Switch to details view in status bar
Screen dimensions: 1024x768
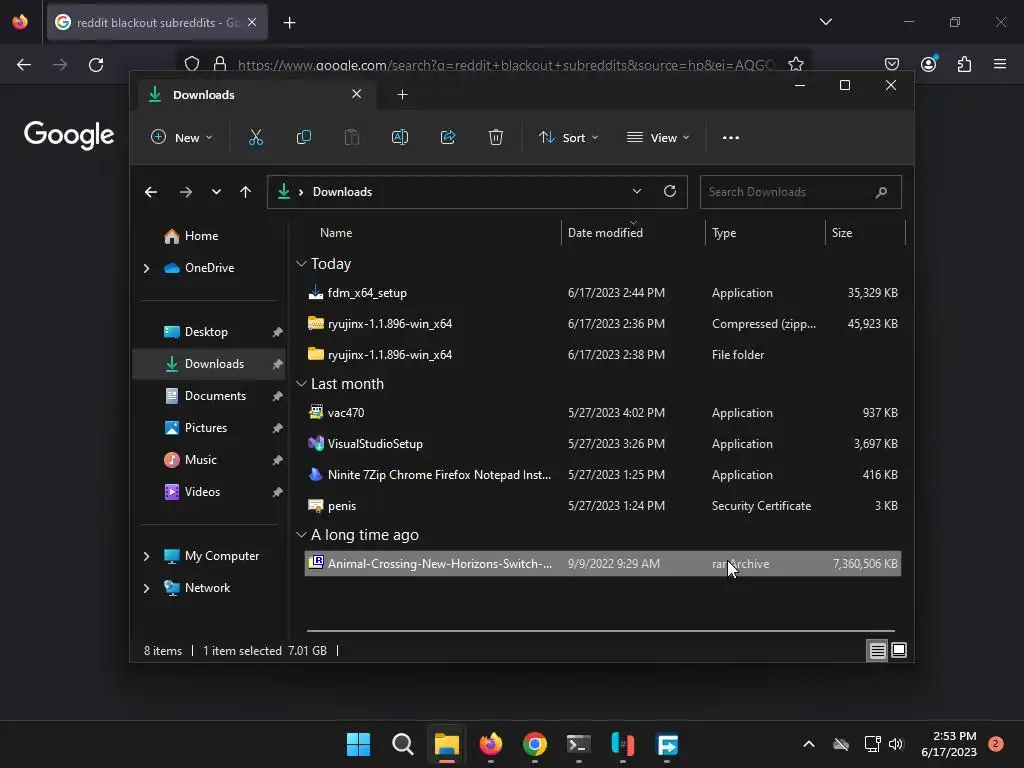click(x=877, y=650)
